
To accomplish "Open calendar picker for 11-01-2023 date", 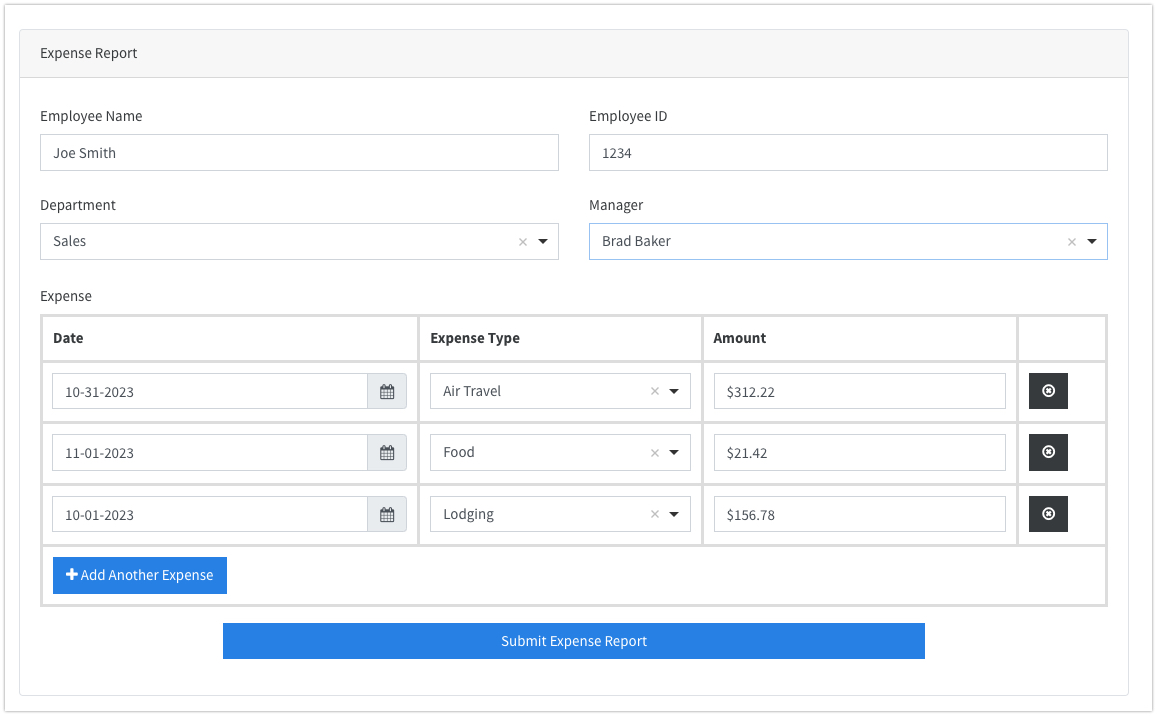I will [x=387, y=453].
